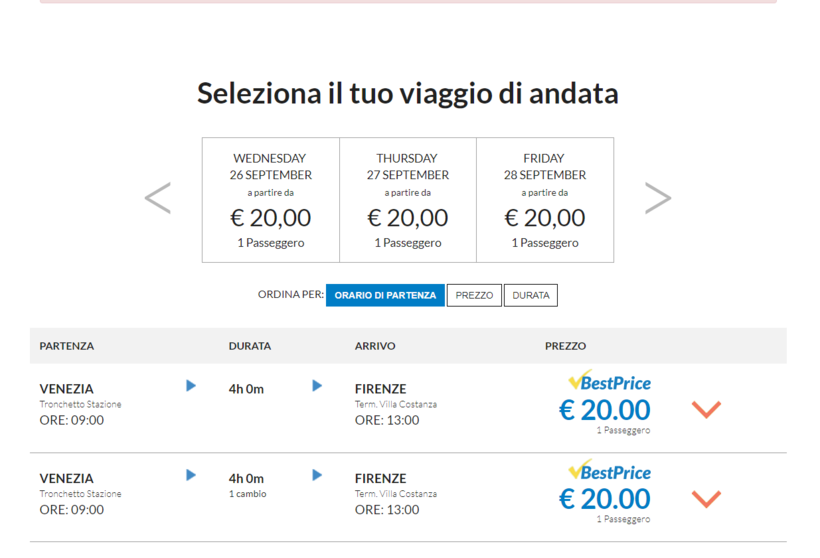Sort results by Orario di Partenza
This screenshot has height=558, width=820.
click(385, 296)
